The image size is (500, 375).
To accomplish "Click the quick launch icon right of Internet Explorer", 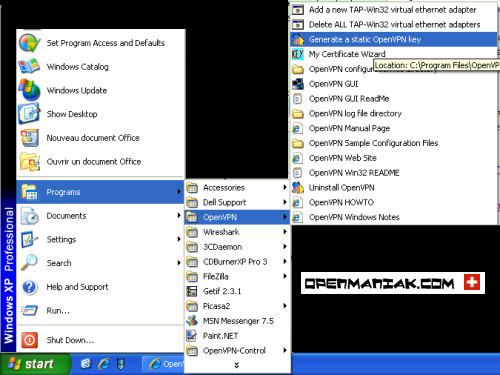I will point(121,364).
